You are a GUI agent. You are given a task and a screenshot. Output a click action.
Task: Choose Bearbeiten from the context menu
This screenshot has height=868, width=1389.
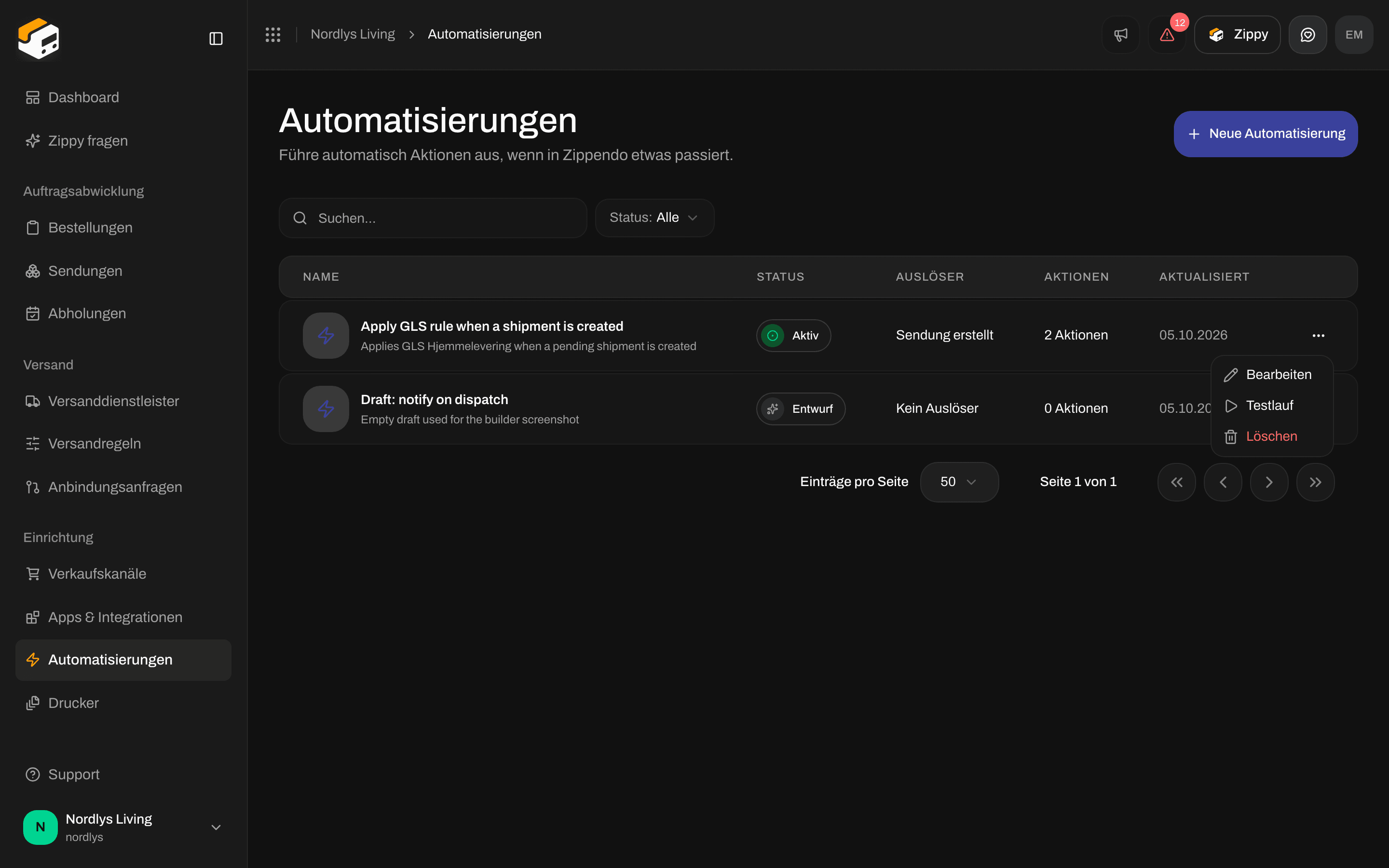[x=1272, y=375]
